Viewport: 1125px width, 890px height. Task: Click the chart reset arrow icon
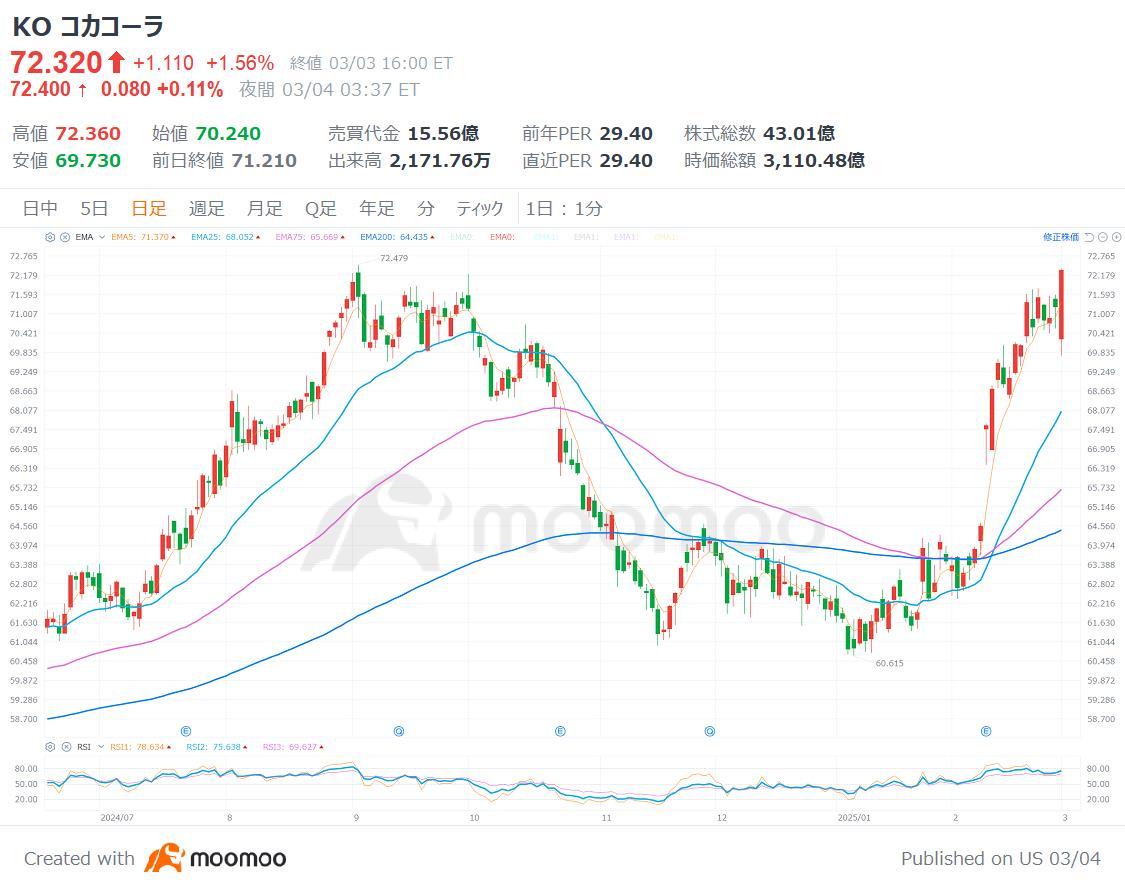(x=1089, y=237)
